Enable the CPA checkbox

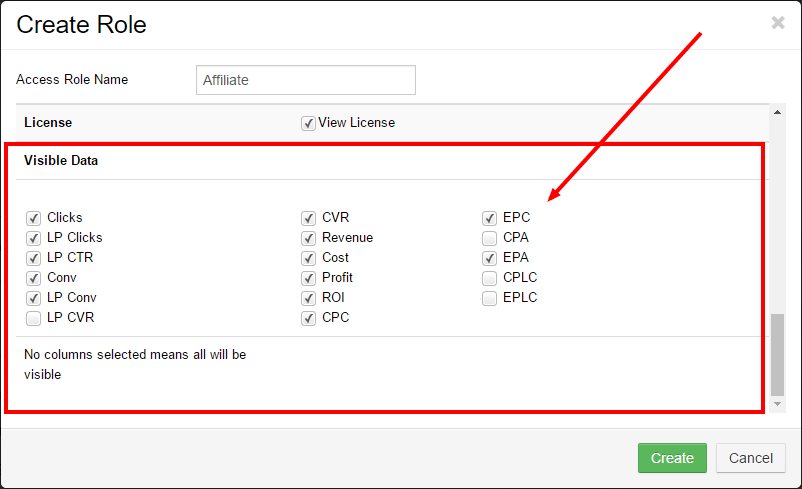pyautogui.click(x=489, y=238)
